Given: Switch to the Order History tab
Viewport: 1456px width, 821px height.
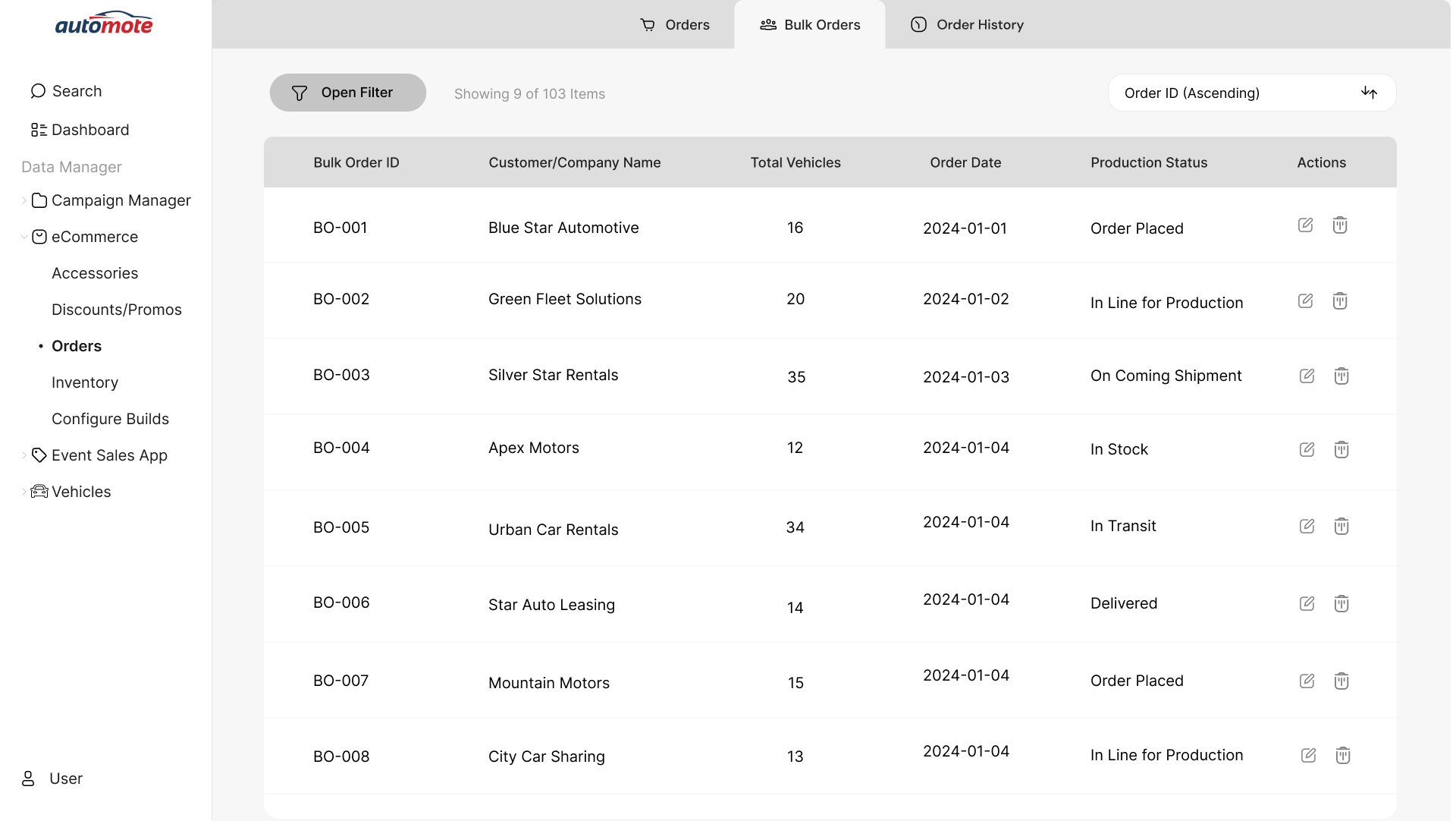Looking at the screenshot, I should (967, 24).
